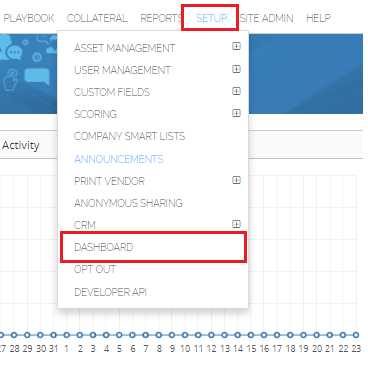Expand Custom Fields plus icon

coord(236,91)
